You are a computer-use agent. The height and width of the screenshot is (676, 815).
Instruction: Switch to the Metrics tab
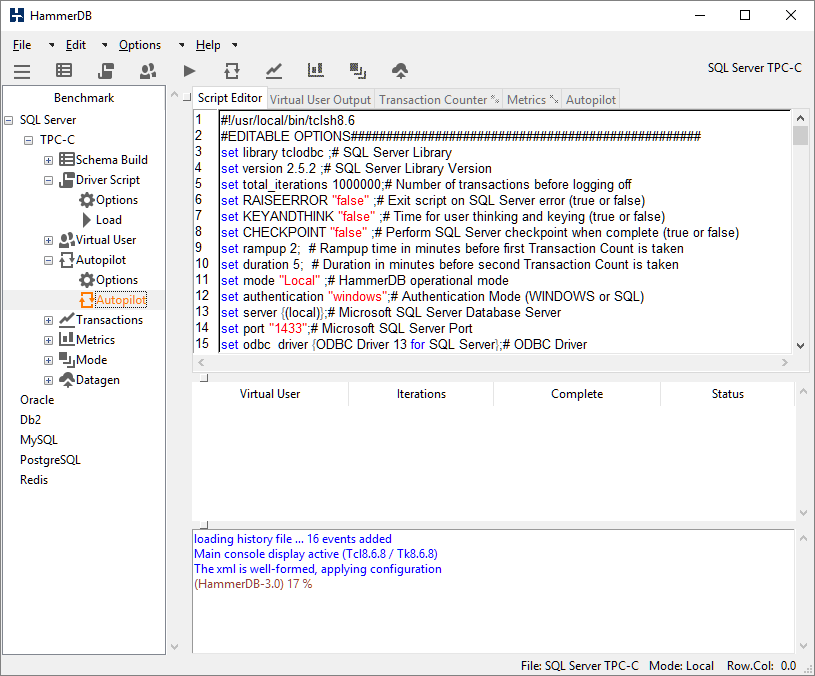point(532,100)
